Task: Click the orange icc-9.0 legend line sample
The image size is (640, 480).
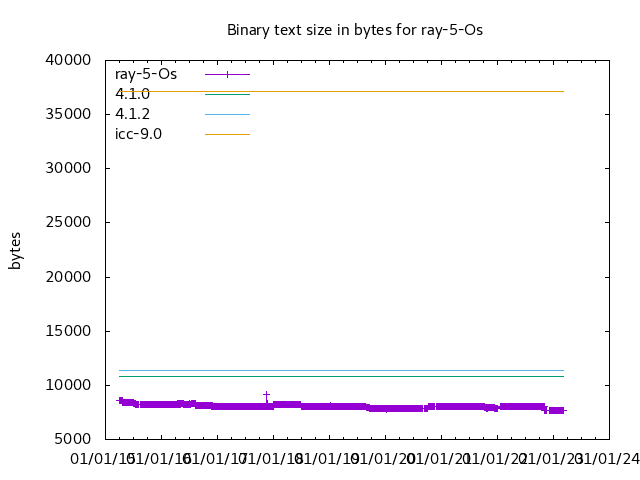Action: tap(227, 134)
